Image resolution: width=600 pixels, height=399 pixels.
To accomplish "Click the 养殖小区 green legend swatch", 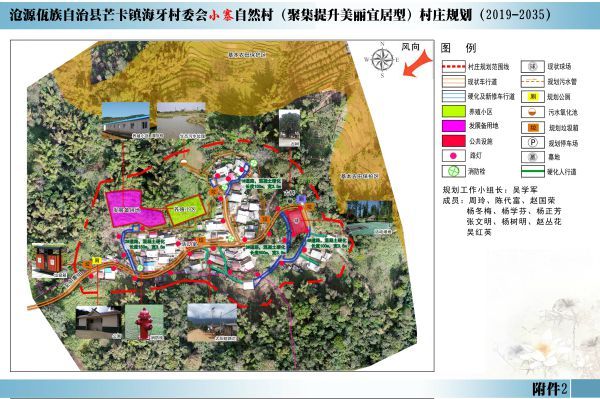I will point(453,111).
